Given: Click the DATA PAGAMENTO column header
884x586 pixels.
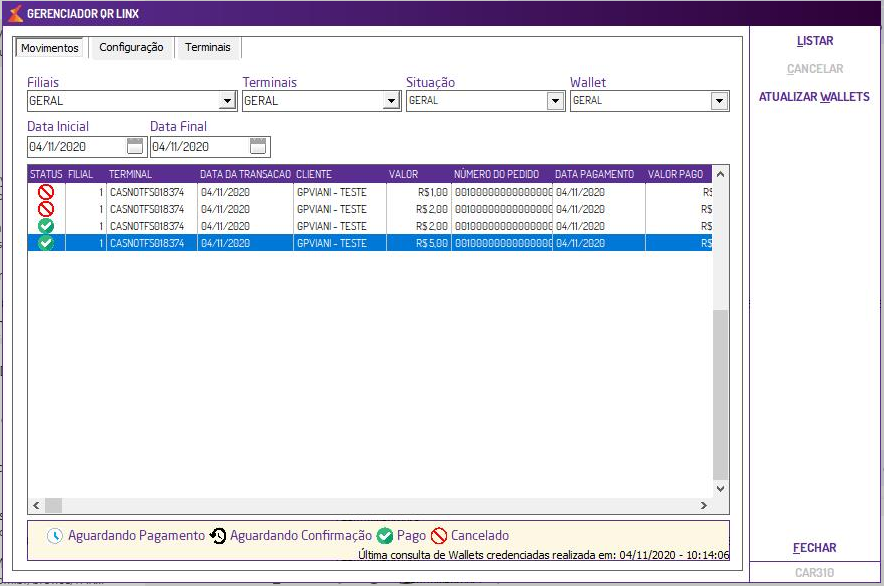Looking at the screenshot, I should click(599, 174).
